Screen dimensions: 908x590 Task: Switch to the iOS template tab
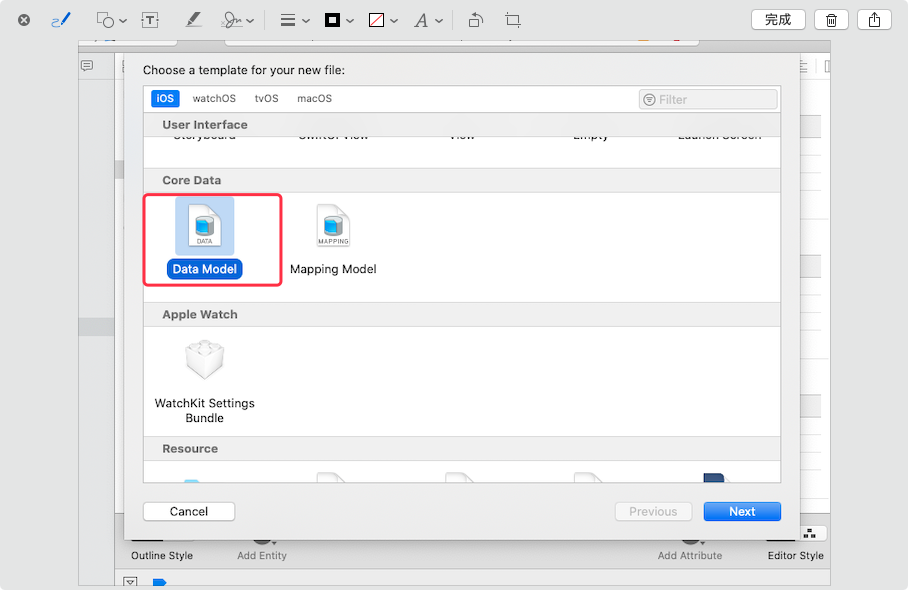pos(165,98)
